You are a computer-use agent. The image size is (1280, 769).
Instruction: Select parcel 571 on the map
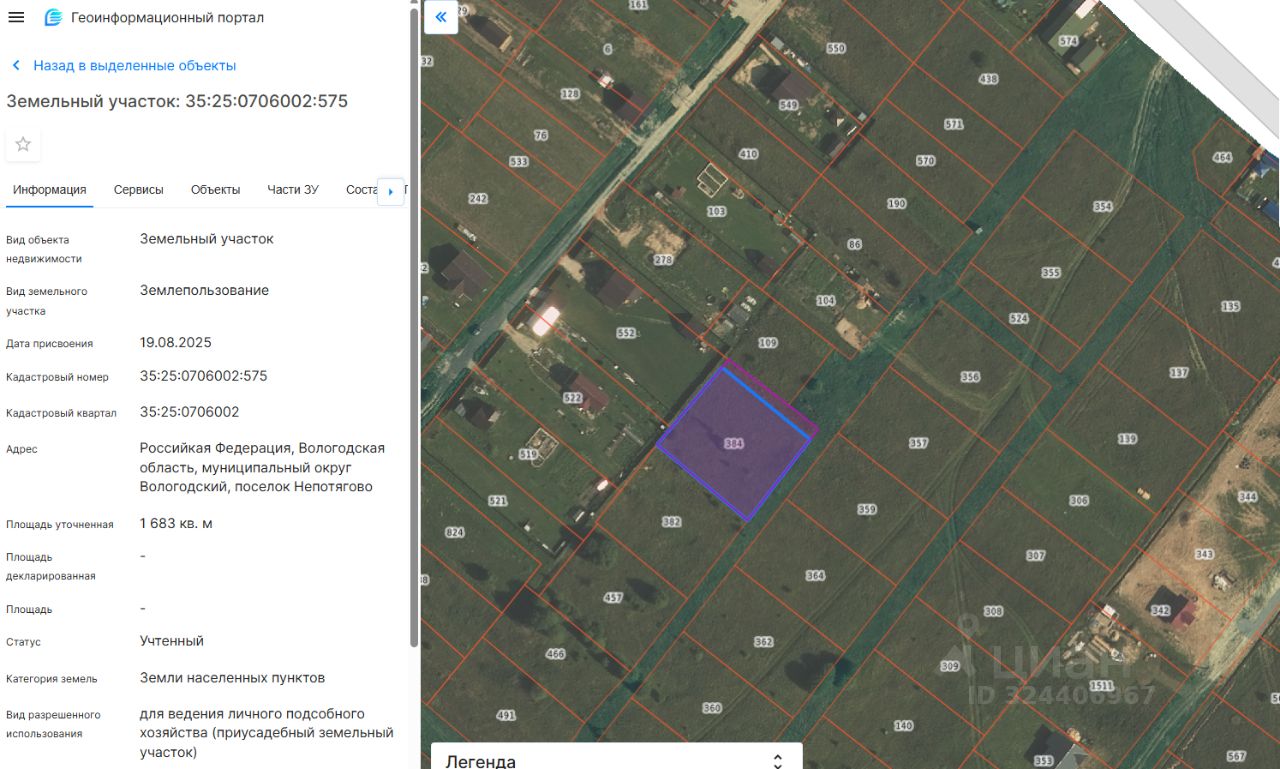953,125
